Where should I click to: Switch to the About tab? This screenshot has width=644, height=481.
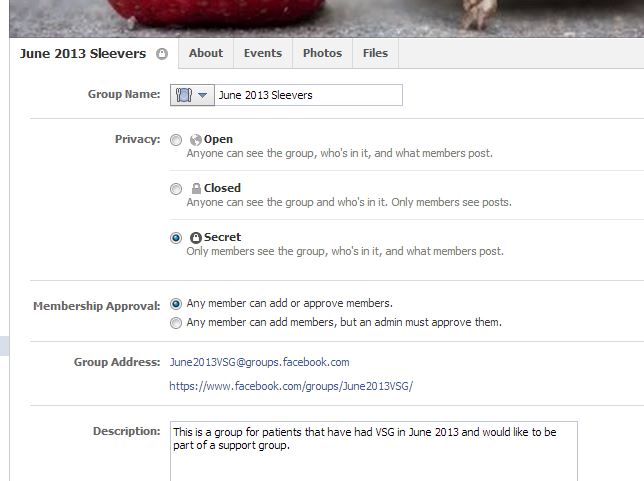206,53
